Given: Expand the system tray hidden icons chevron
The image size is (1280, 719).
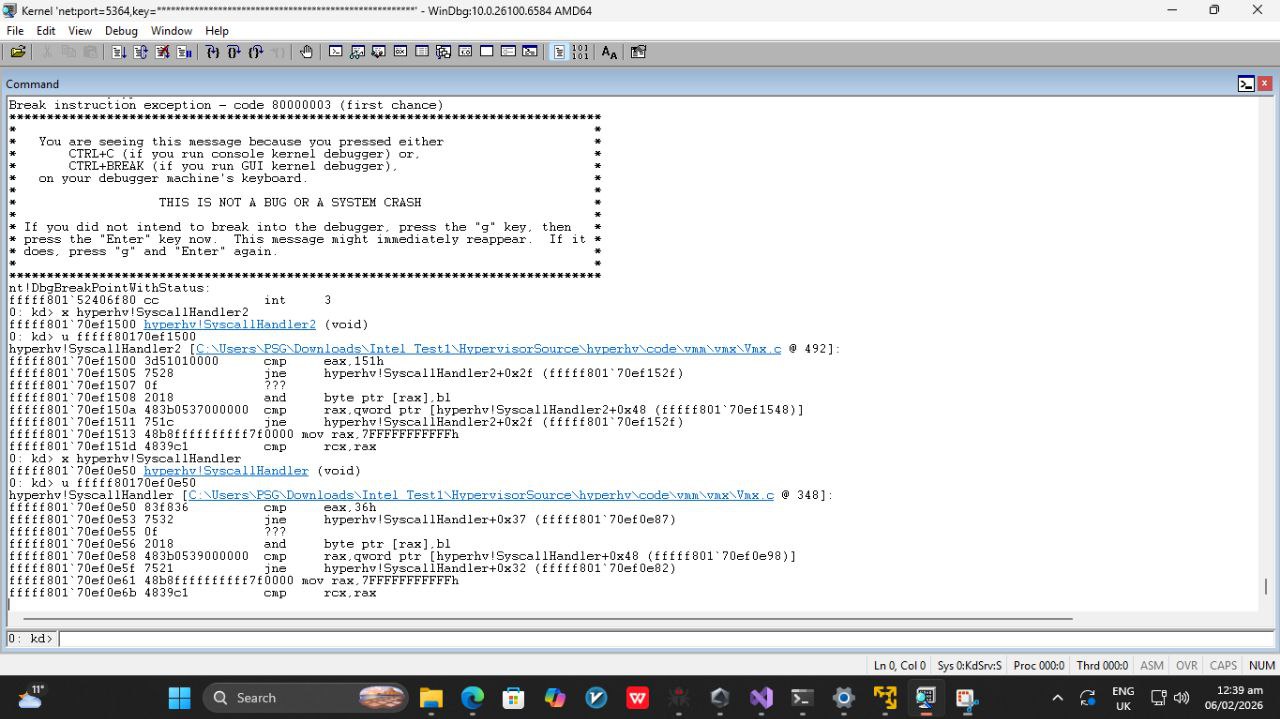Looking at the screenshot, I should 1057,698.
